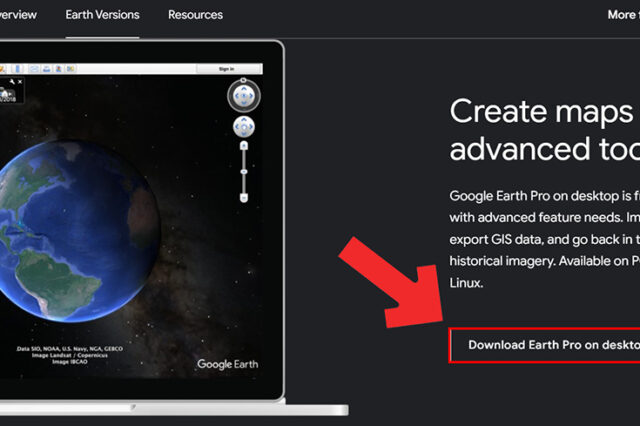
Task: Click the 'Google Earth Pro on desktop is' text
Action: pos(540,196)
